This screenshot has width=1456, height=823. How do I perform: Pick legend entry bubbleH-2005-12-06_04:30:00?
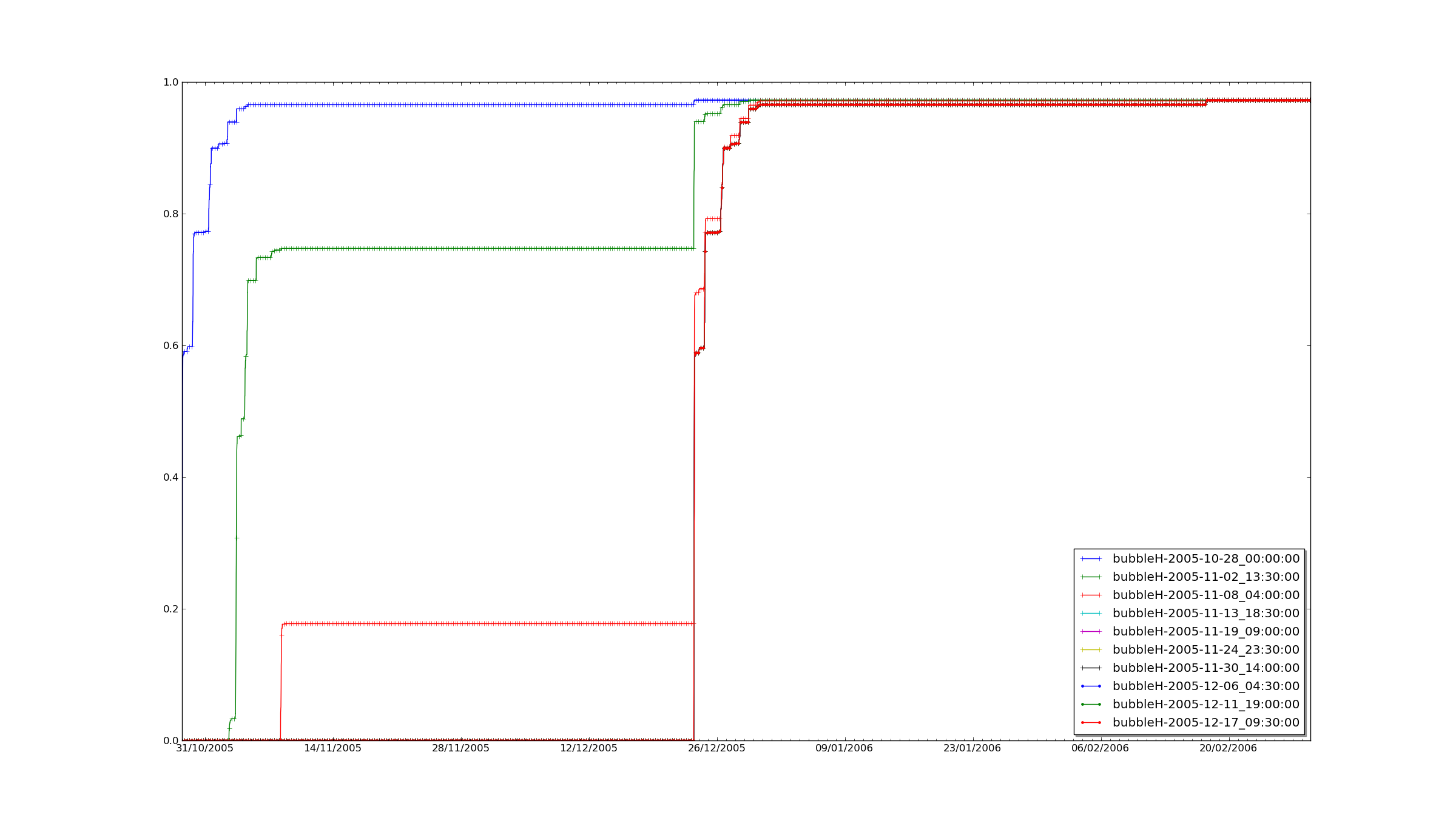click(1205, 686)
